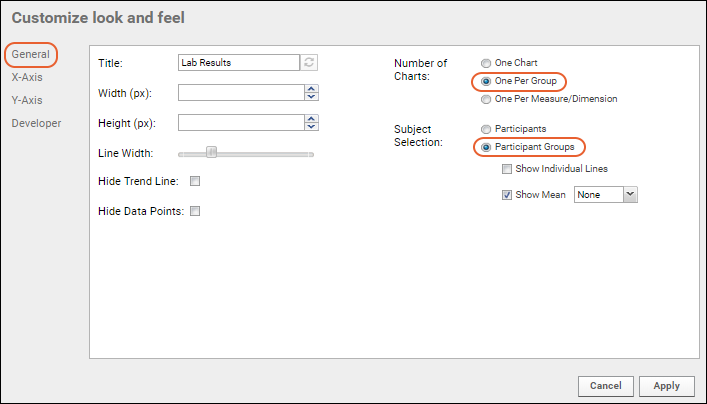Enable the Hide Trend Line checkbox
This screenshot has height=404, width=707.
(x=195, y=181)
